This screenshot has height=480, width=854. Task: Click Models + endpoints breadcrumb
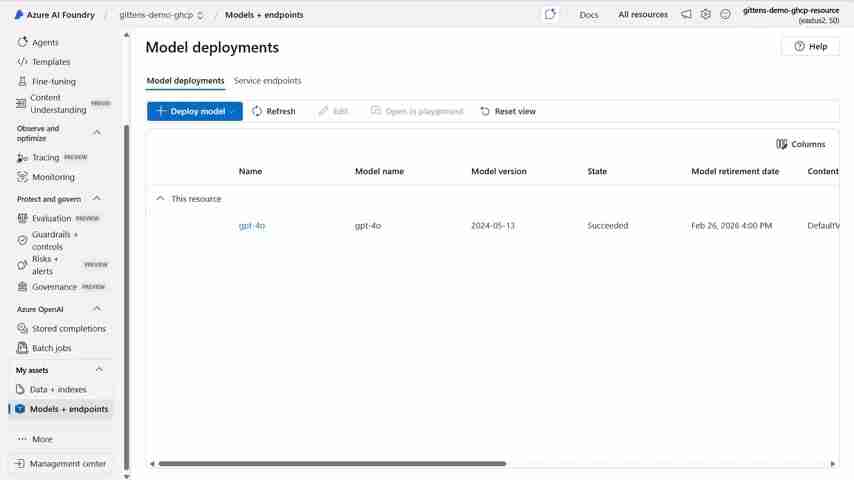tap(264, 15)
